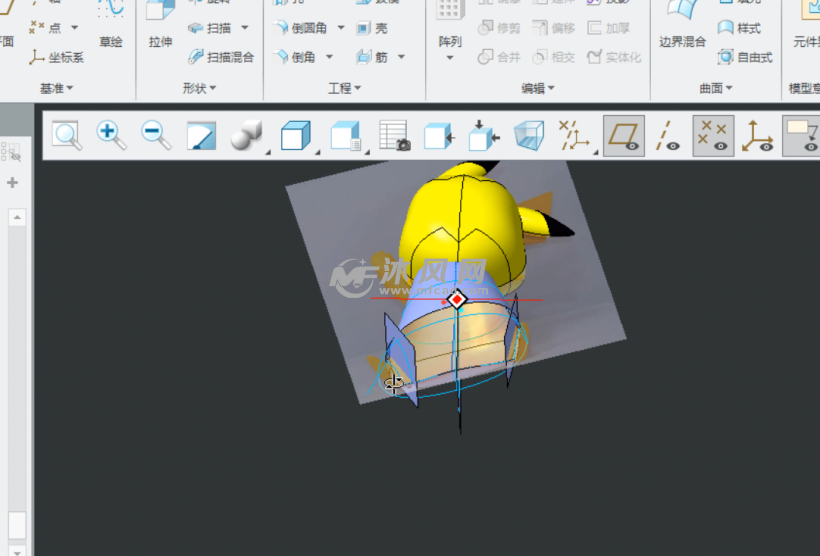Click the Repaint screen icon
Screen dimensions: 820x556
point(201,136)
